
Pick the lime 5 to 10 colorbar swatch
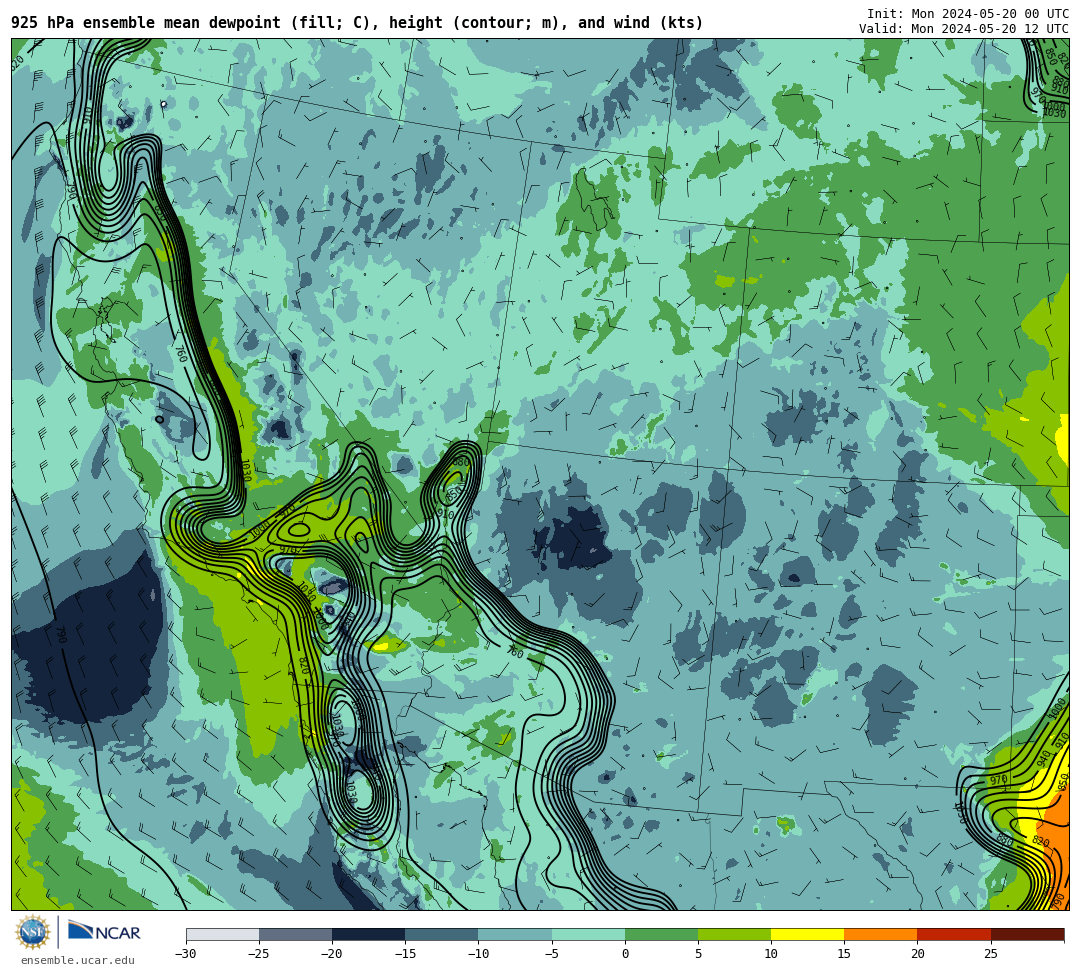coord(734,934)
